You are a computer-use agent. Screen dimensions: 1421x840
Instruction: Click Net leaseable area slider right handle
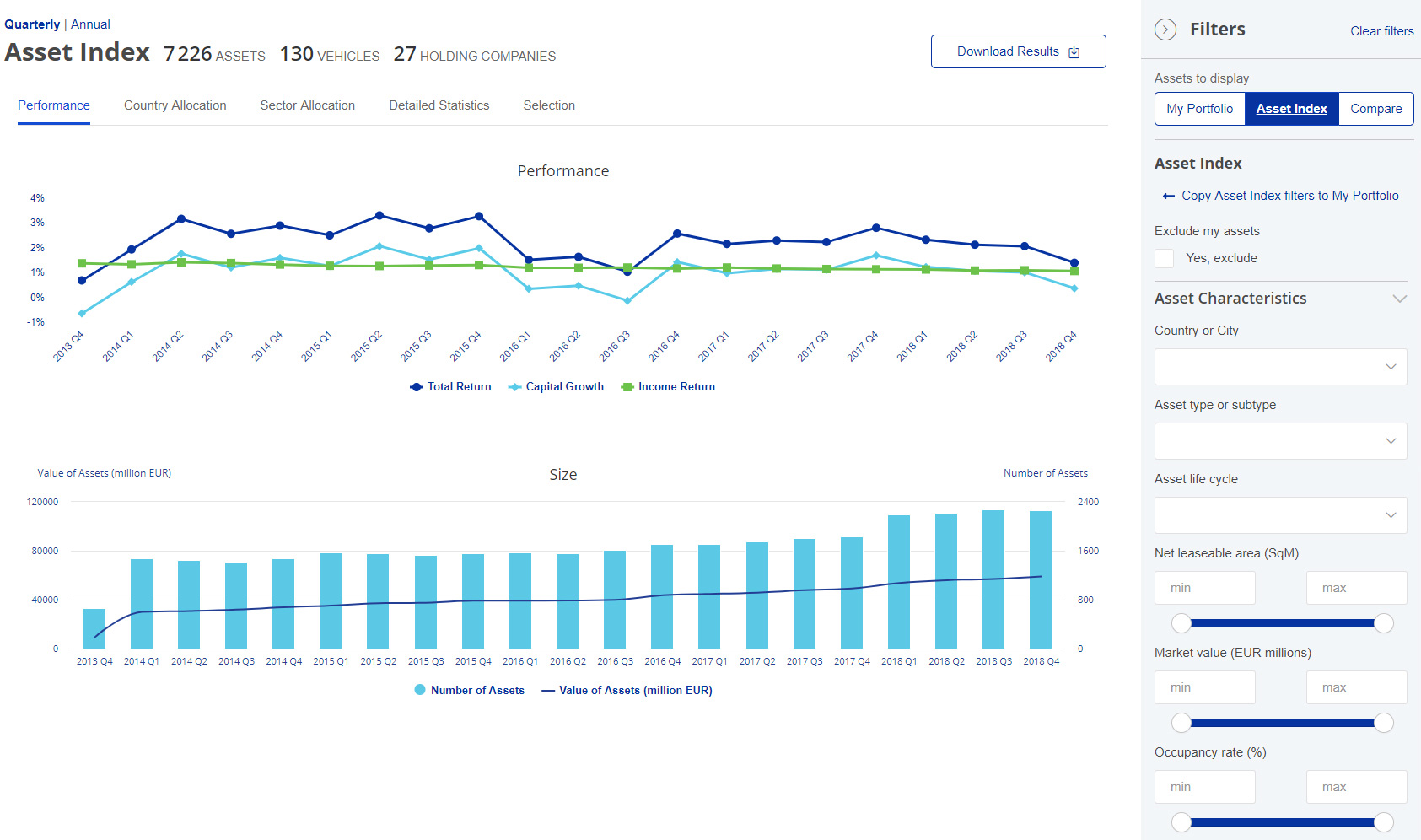point(1384,623)
